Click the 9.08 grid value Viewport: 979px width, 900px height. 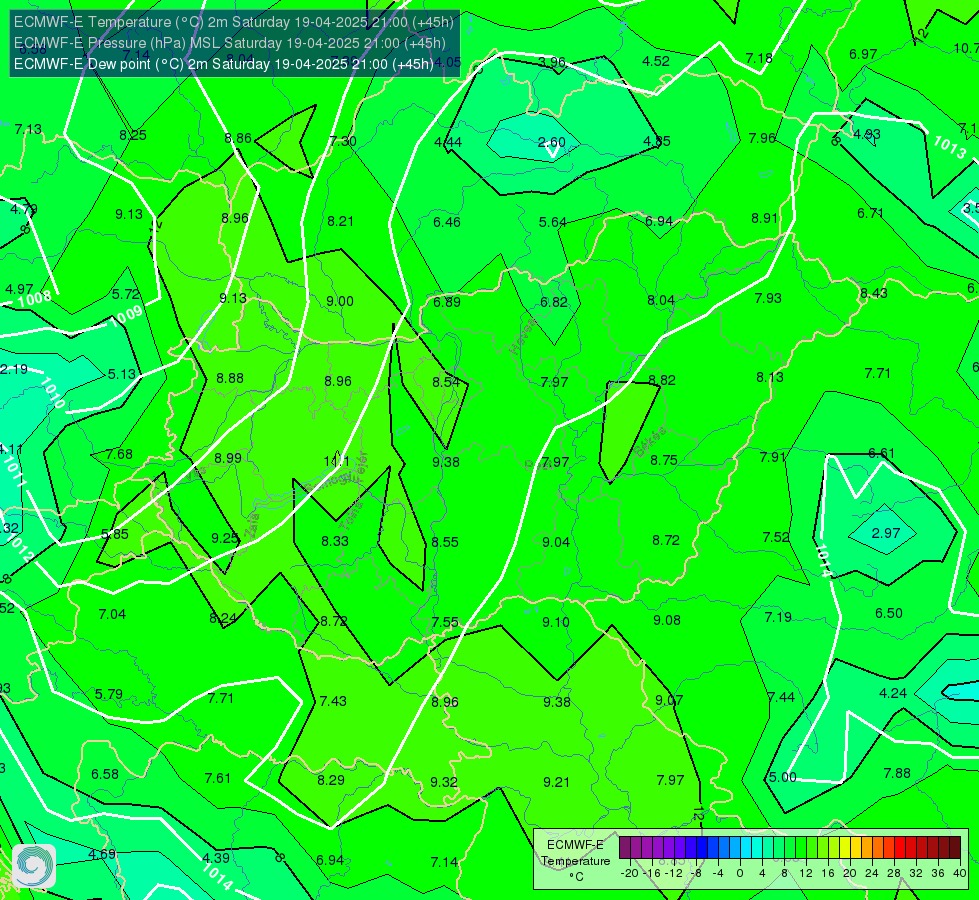point(667,620)
